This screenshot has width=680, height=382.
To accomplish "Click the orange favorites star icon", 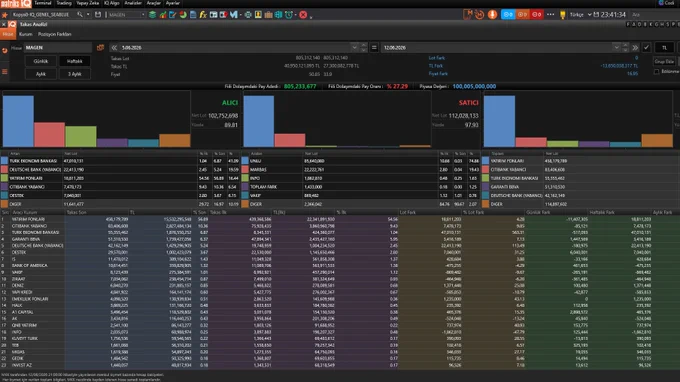I will (x=5, y=15).
